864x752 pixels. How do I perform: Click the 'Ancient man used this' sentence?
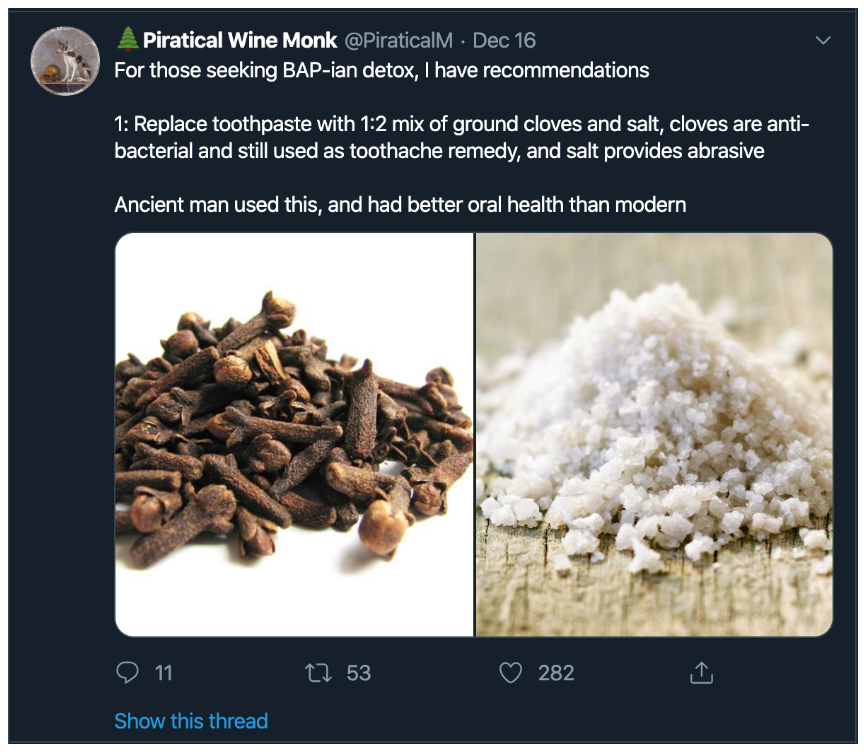click(400, 205)
